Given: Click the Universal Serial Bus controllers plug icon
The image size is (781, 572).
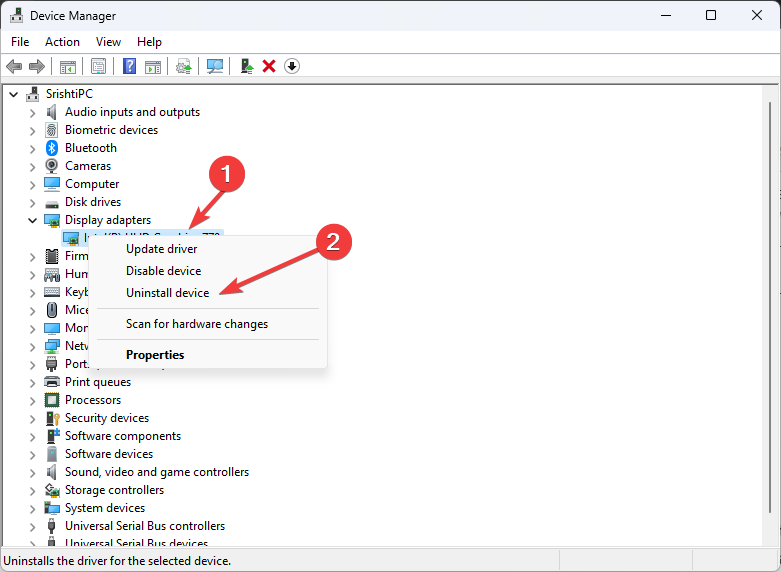Looking at the screenshot, I should [x=51, y=526].
